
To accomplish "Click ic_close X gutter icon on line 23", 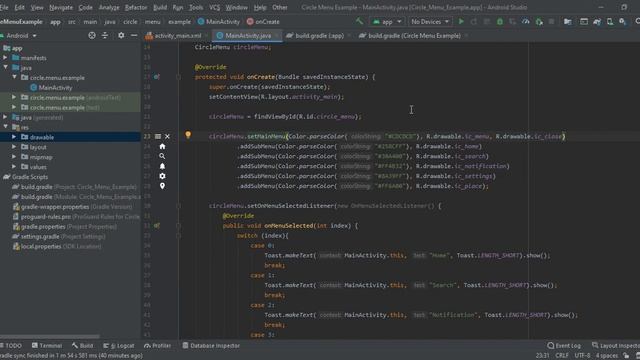I will pos(167,136).
